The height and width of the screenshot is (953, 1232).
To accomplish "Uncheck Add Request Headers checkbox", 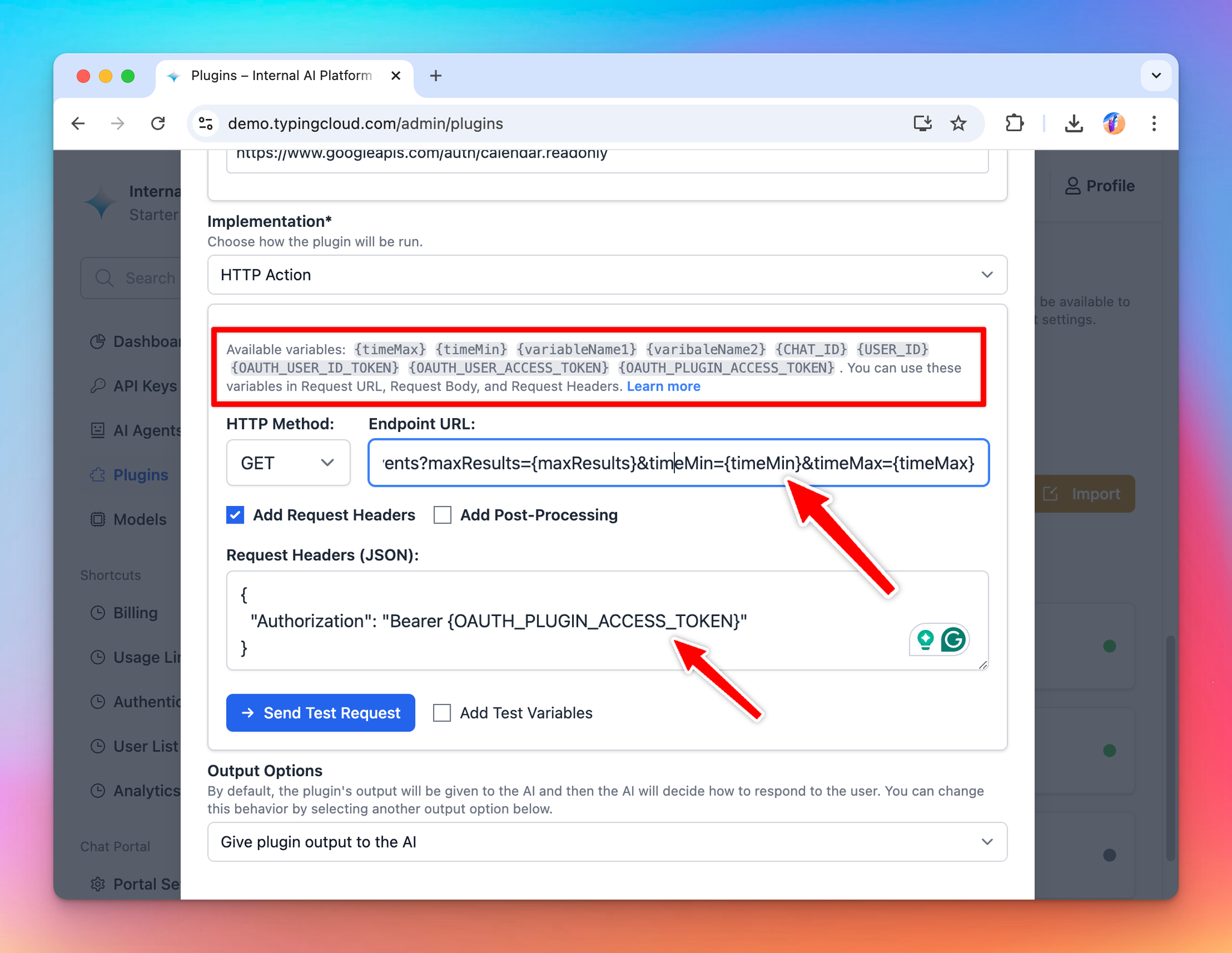I will [235, 515].
